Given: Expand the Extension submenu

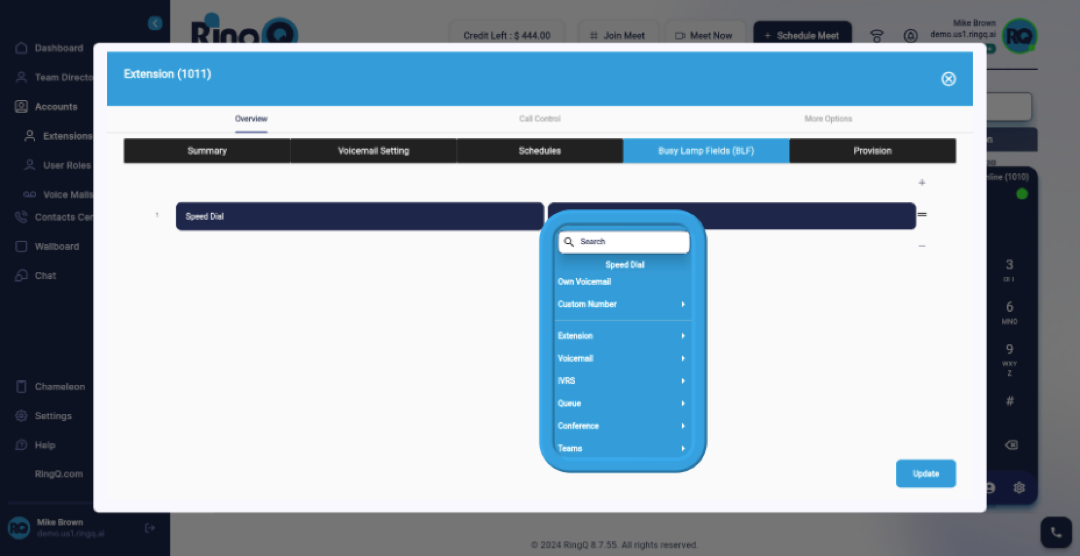Looking at the screenshot, I should 621,336.
